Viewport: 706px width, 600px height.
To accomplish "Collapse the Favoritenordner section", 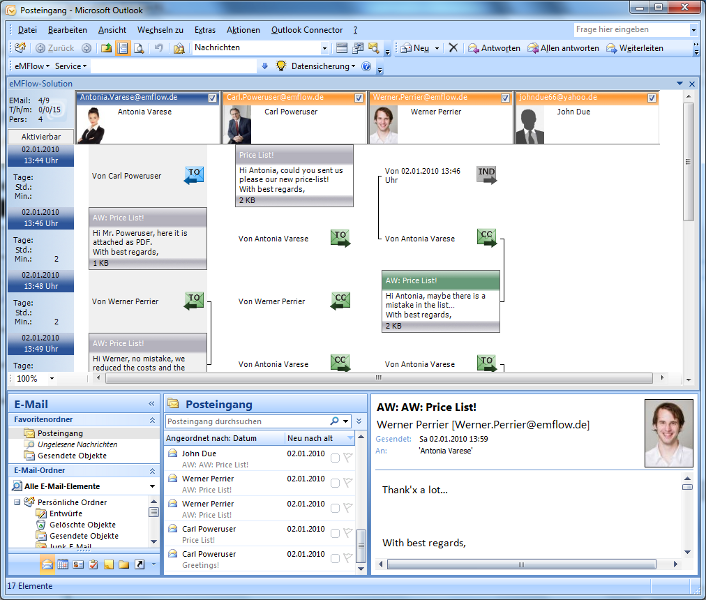I will tap(152, 420).
